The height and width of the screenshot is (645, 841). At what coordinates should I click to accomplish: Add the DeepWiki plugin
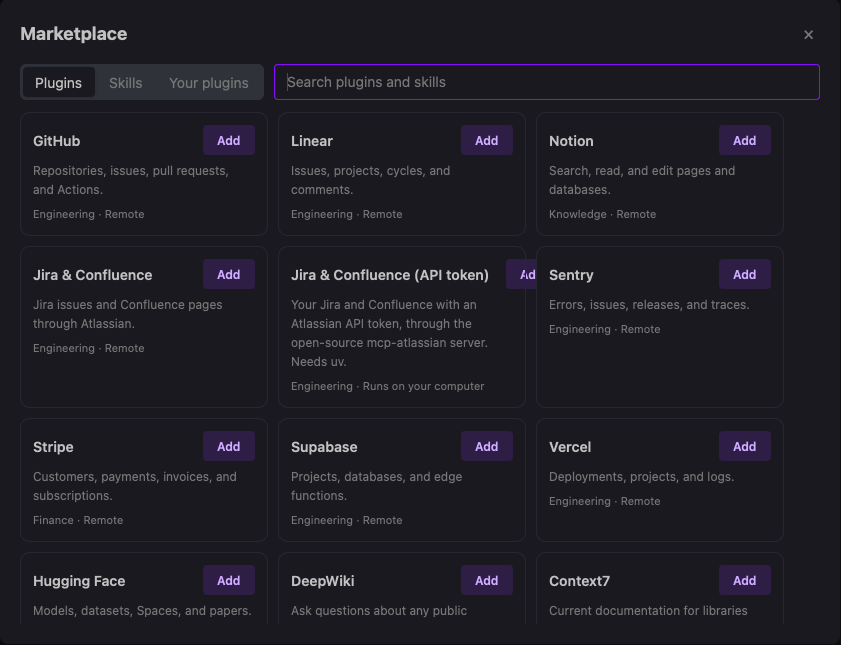point(486,581)
